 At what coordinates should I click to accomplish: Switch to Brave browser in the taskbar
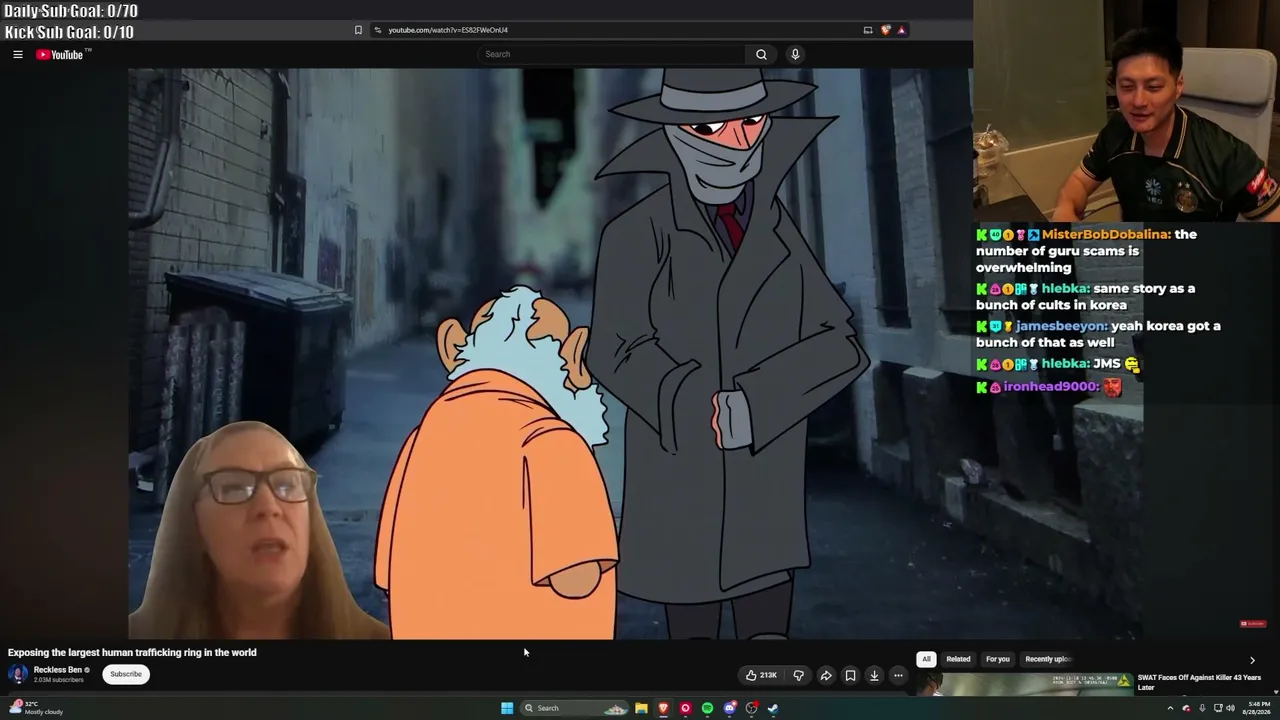click(x=663, y=708)
